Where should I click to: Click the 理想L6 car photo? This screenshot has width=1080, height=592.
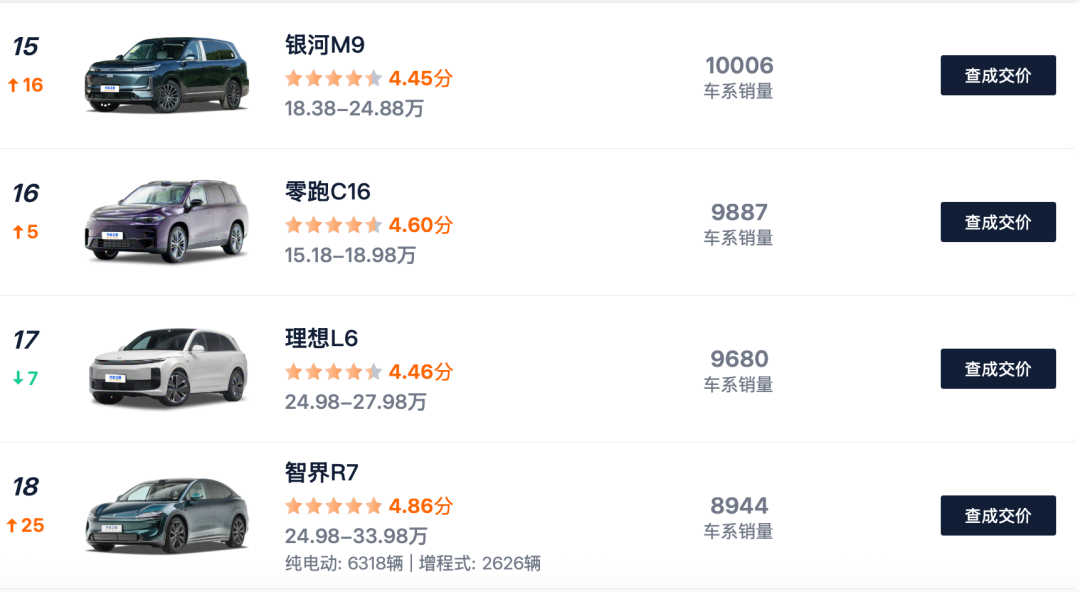[166, 368]
